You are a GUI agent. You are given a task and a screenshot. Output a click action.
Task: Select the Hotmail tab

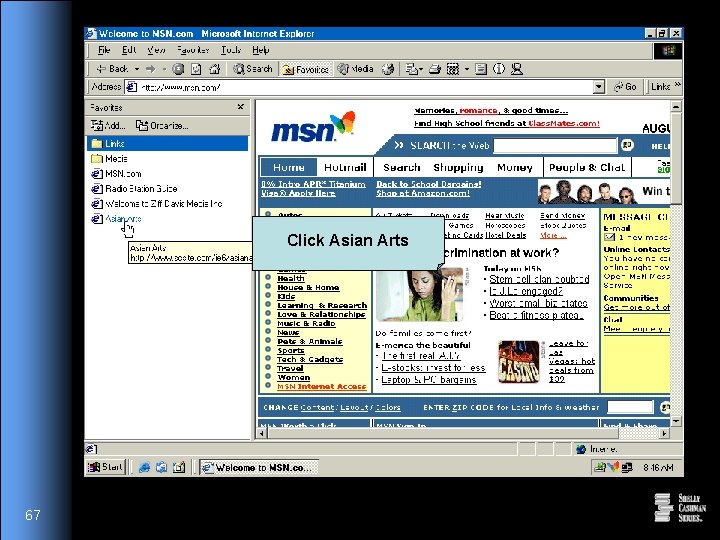point(345,167)
